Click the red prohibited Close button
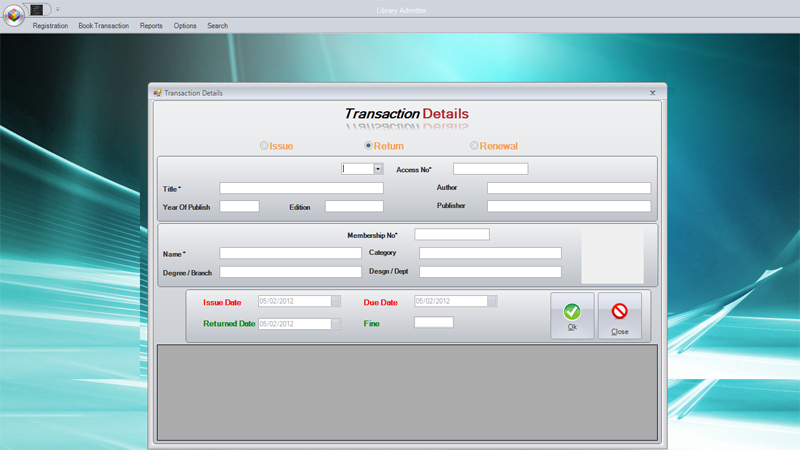The width and height of the screenshot is (800, 450). coord(619,316)
